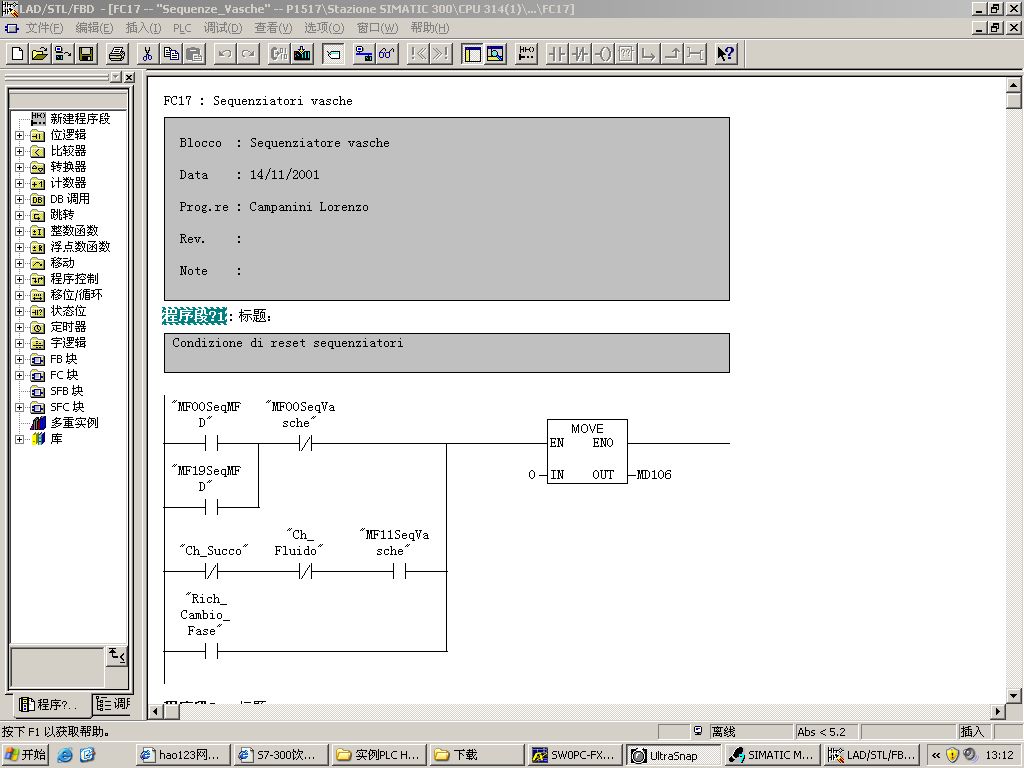The height and width of the screenshot is (768, 1024).
Task: Click the Save toolbar icon
Action: tap(86, 54)
